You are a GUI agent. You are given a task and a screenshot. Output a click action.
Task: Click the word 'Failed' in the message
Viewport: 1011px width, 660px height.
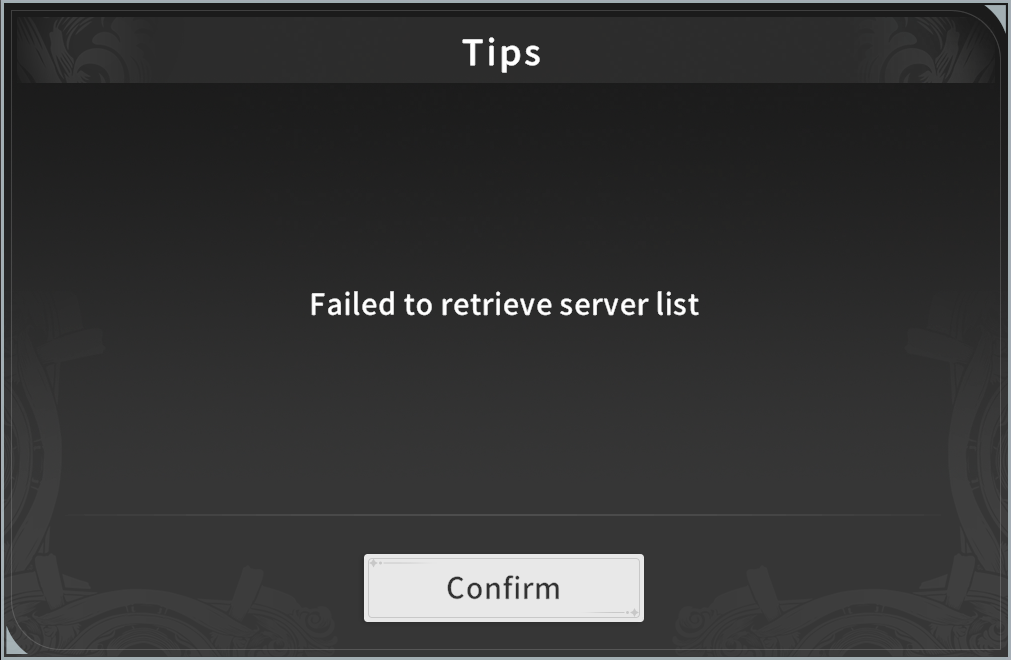coord(352,304)
